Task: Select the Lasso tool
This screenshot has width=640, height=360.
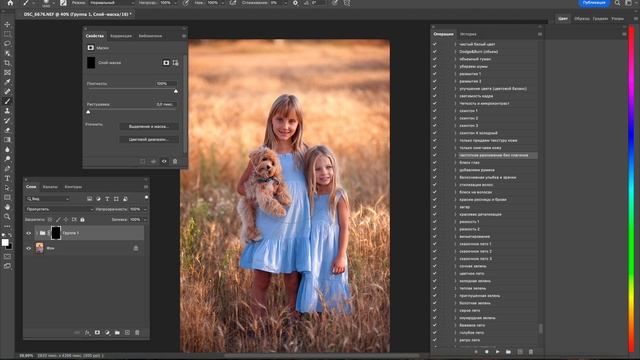Action: [x=7, y=44]
